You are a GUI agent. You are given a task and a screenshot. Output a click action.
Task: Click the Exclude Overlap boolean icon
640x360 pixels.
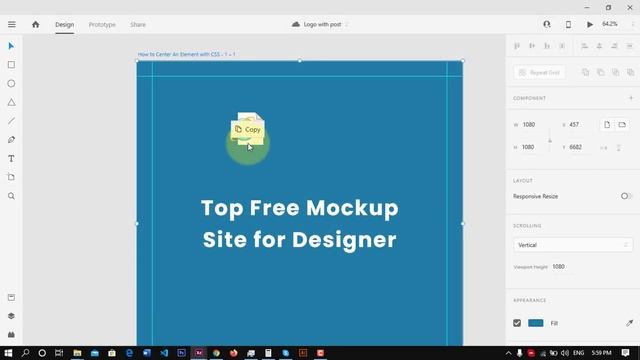[631, 73]
